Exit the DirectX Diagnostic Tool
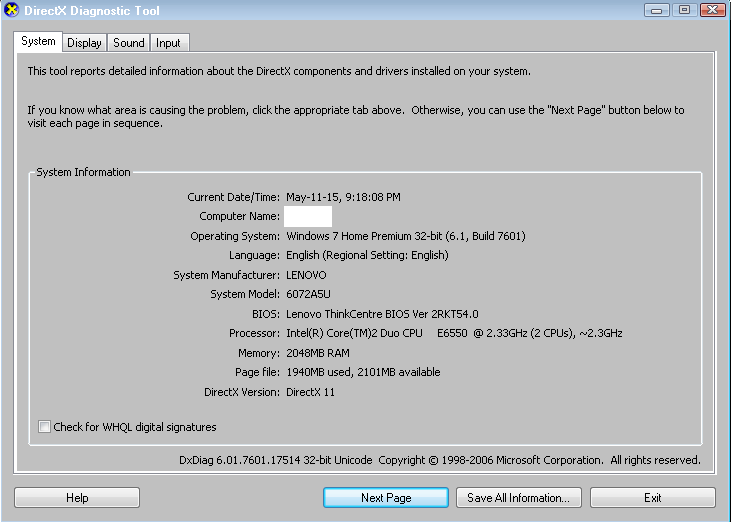This screenshot has height=522, width=731. click(x=653, y=498)
